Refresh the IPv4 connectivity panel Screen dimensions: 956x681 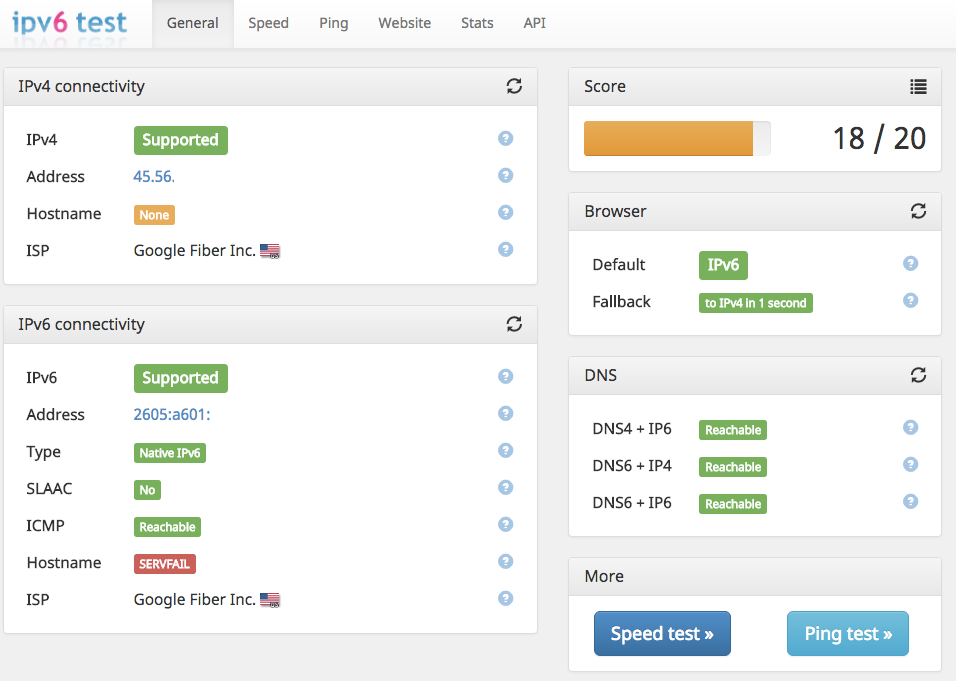pyautogui.click(x=514, y=87)
